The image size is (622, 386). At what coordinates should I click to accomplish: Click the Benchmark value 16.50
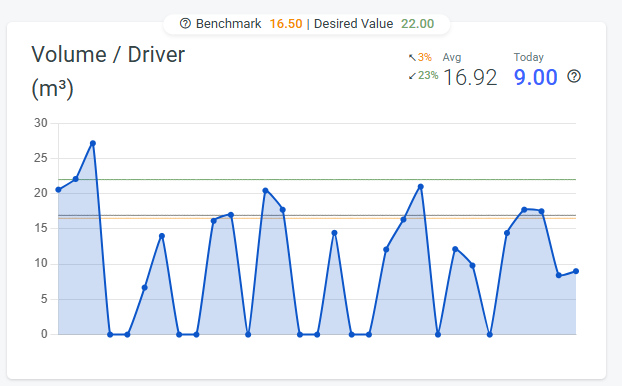pyautogui.click(x=286, y=24)
